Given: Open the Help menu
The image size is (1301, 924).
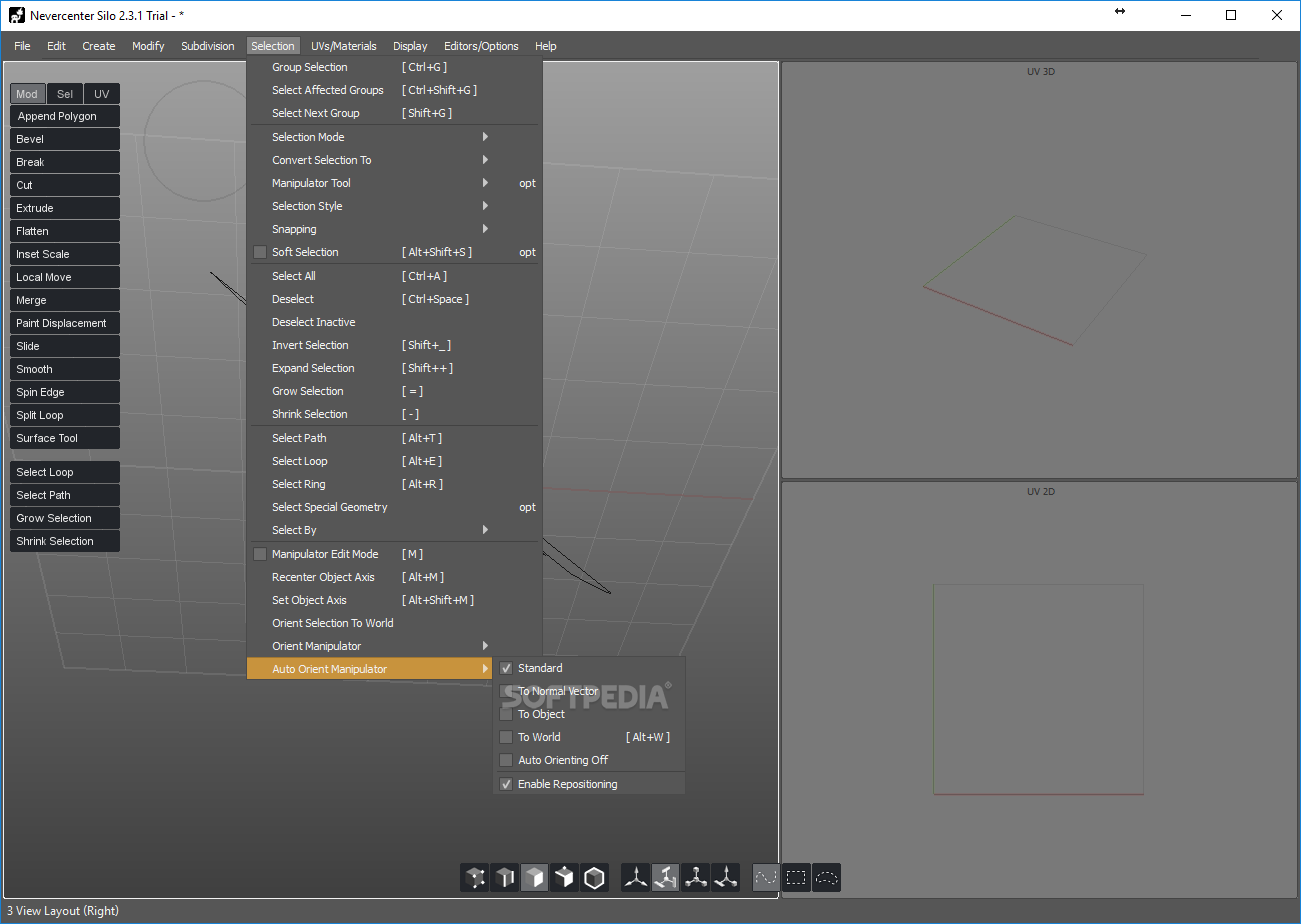Looking at the screenshot, I should point(545,46).
